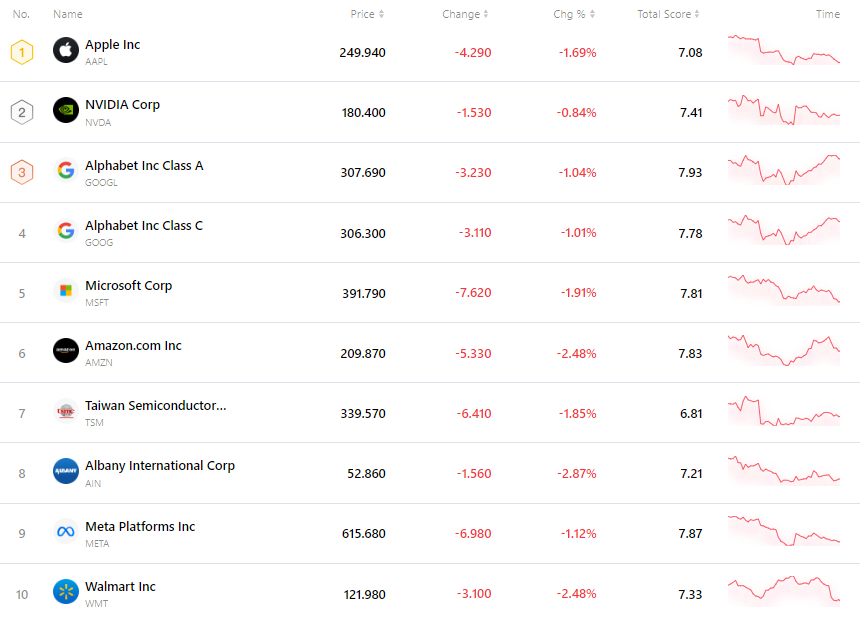Click the Time column header

click(827, 14)
